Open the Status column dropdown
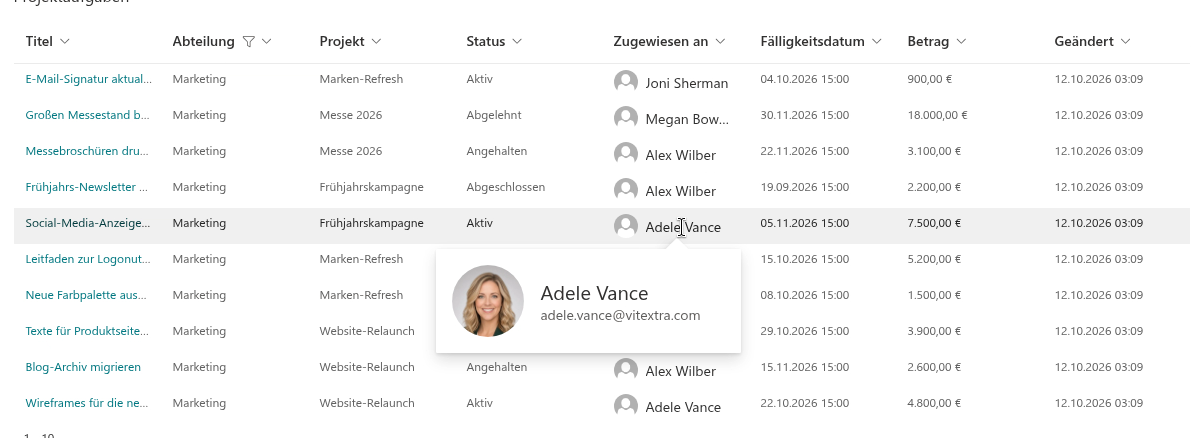This screenshot has width=1200, height=438. (x=516, y=41)
